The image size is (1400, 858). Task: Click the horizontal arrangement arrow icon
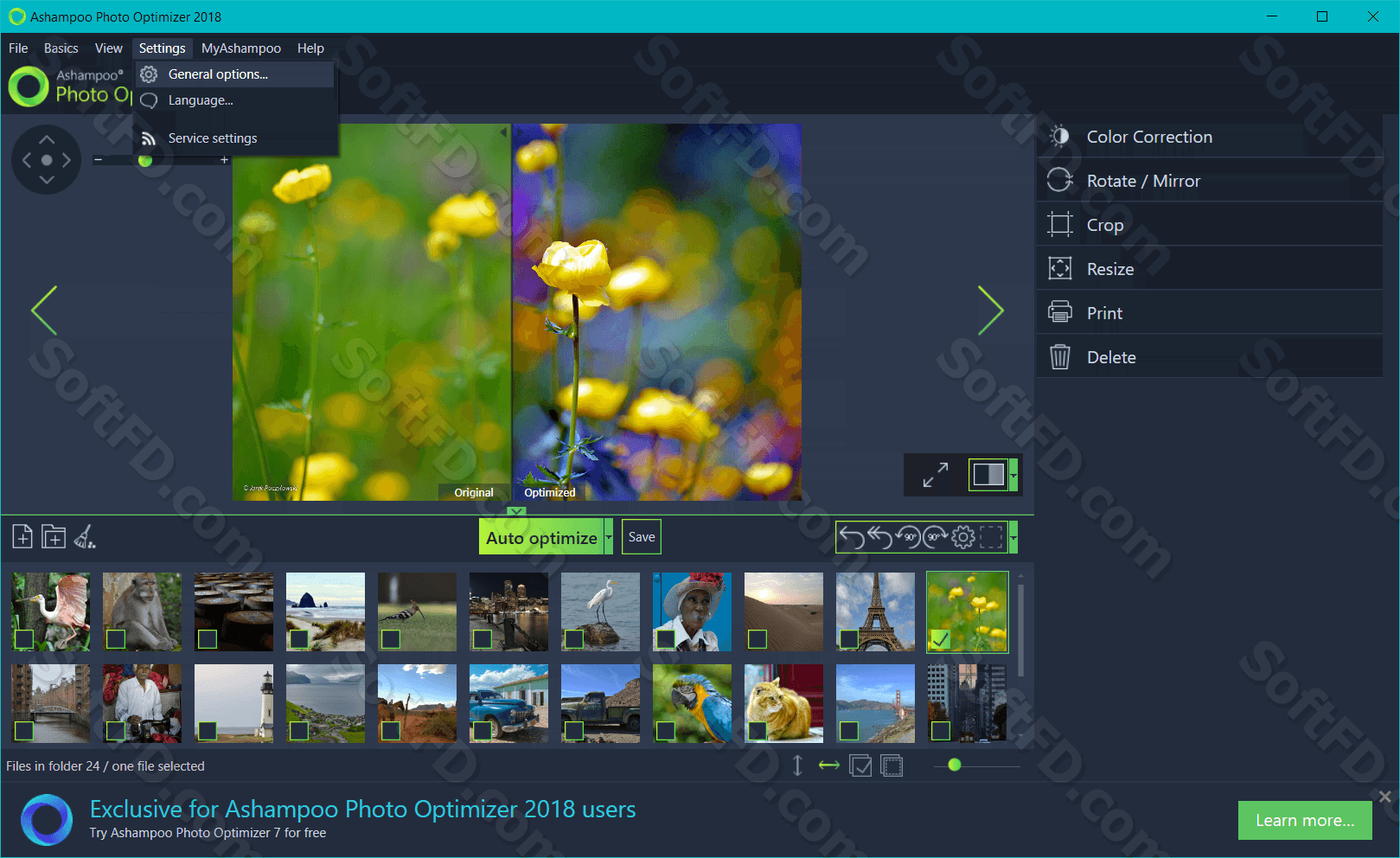829,765
